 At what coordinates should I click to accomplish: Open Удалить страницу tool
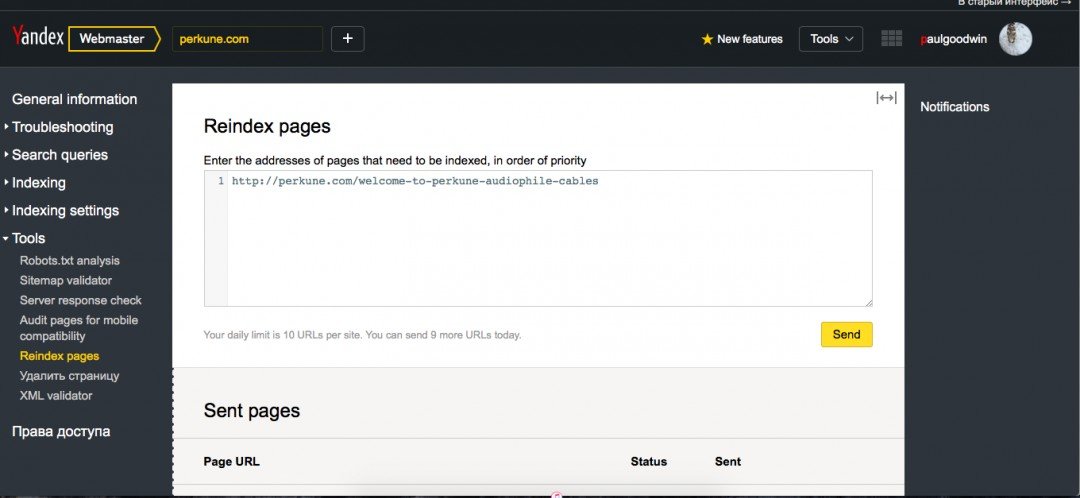click(x=70, y=376)
